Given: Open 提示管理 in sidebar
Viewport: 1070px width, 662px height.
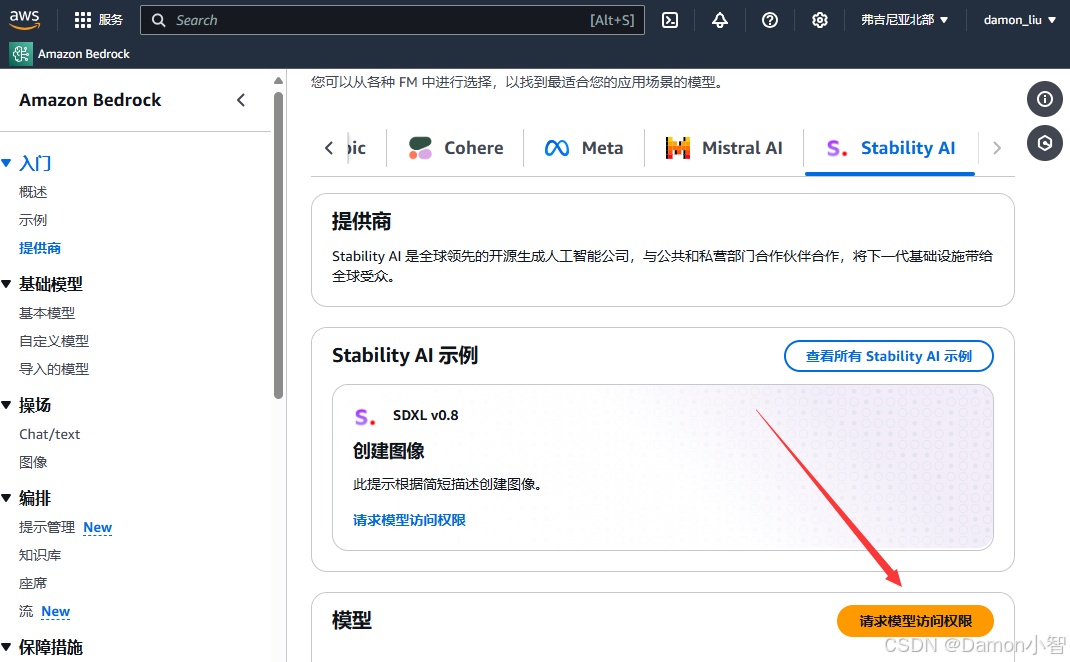Looking at the screenshot, I should (x=46, y=528).
